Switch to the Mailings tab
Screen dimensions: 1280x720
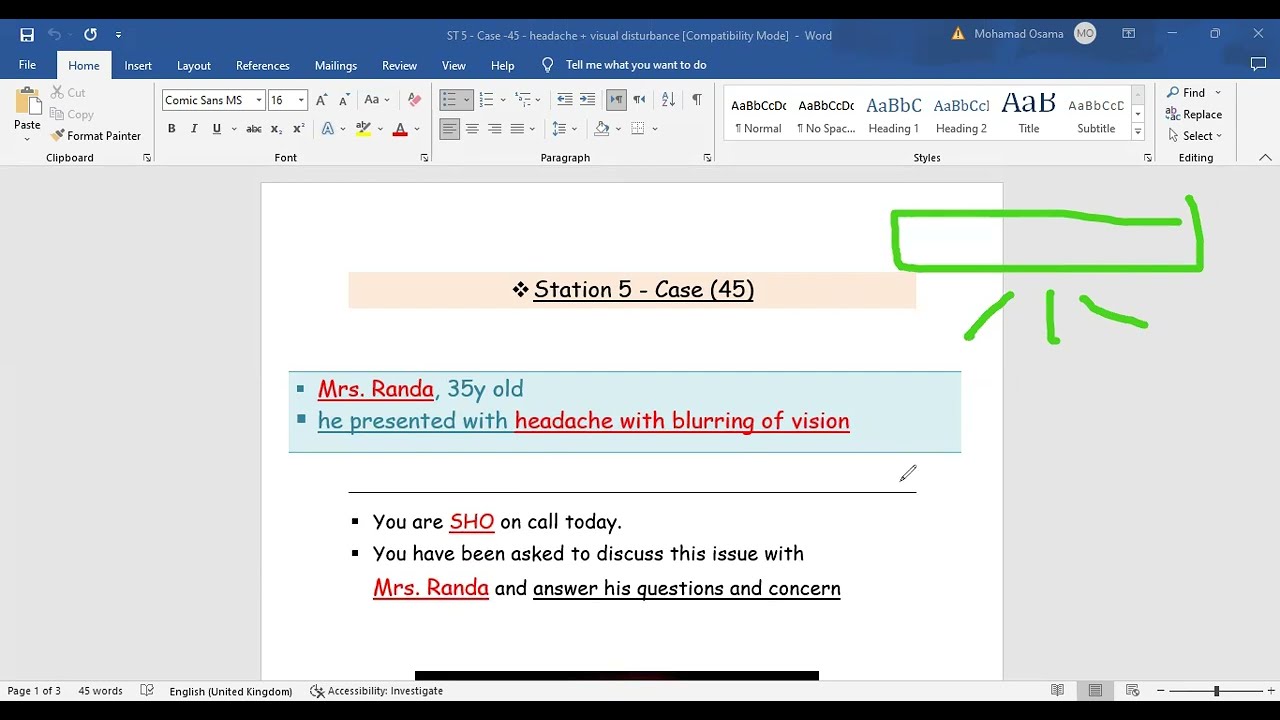coord(336,65)
